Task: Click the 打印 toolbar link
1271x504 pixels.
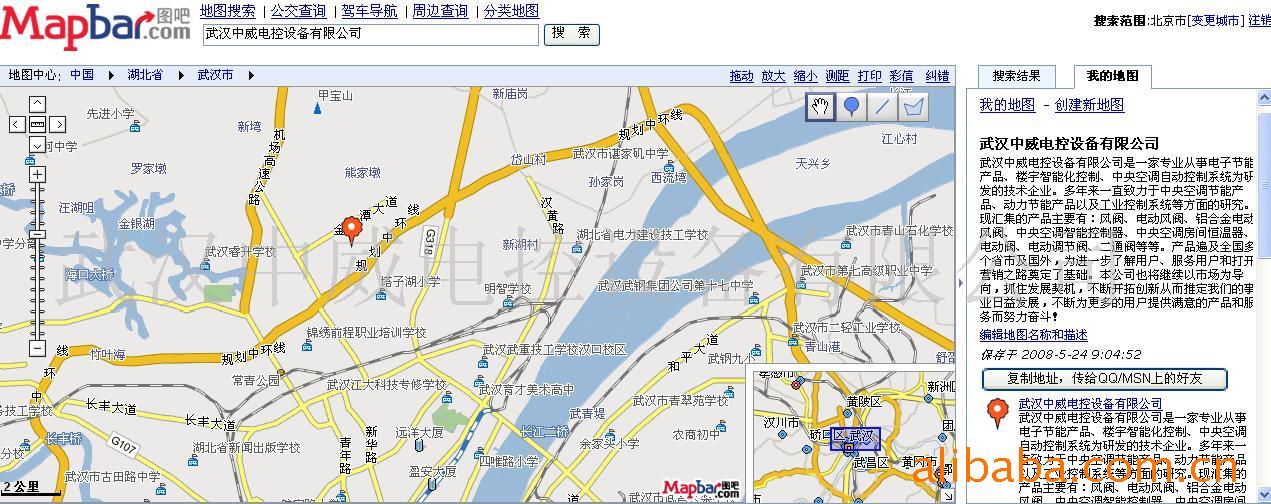Action: point(869,76)
